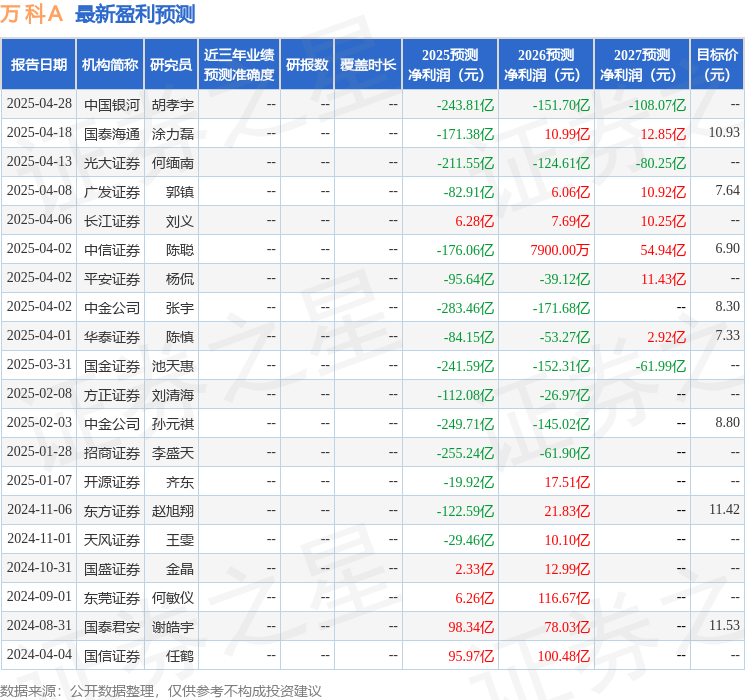Image resolution: width=745 pixels, height=700 pixels.
Task: Click the 98.34亿 profit value
Action: [471, 627]
